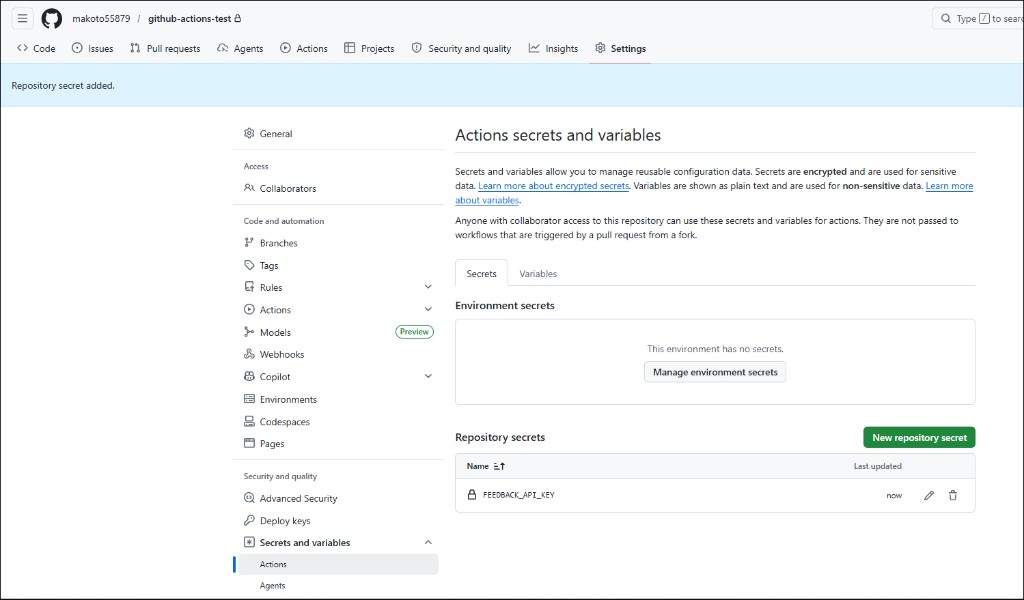Click the Rules sidebar icon
The width and height of the screenshot is (1024, 600).
pos(249,287)
